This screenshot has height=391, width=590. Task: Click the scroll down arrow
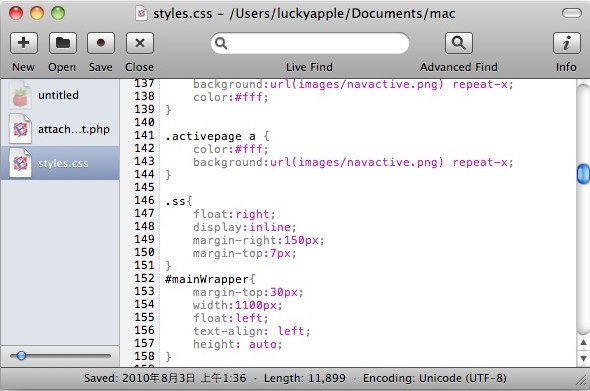pyautogui.click(x=583, y=358)
